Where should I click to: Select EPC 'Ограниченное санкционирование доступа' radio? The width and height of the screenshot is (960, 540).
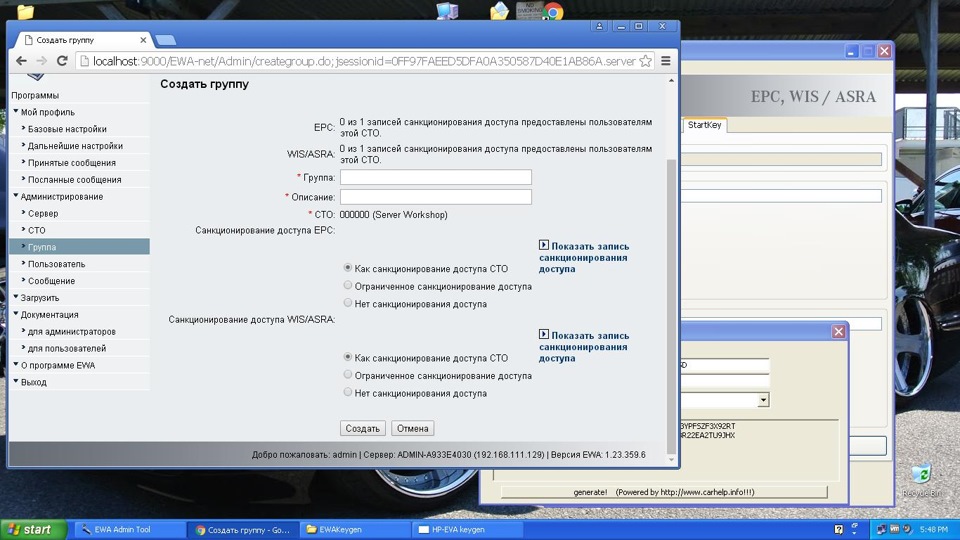pyautogui.click(x=348, y=285)
